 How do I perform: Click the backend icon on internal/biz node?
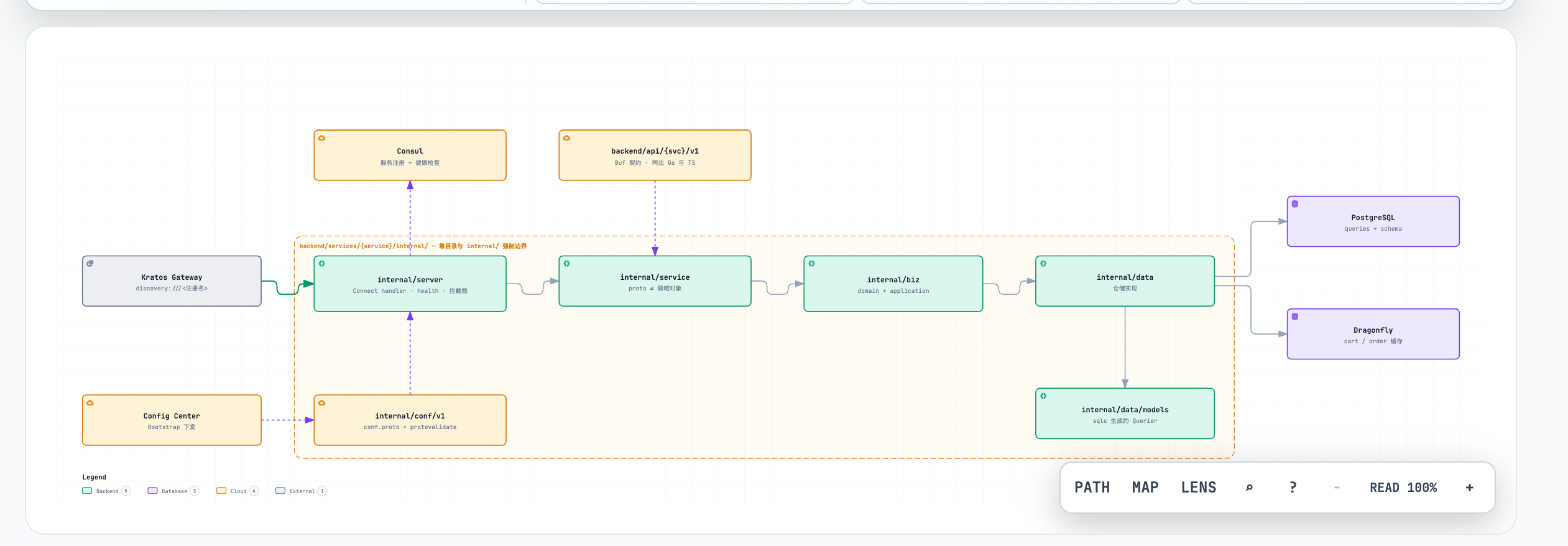click(x=812, y=264)
